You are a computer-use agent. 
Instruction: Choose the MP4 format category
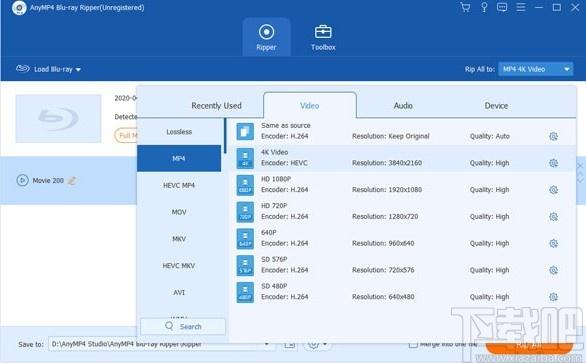(x=179, y=159)
